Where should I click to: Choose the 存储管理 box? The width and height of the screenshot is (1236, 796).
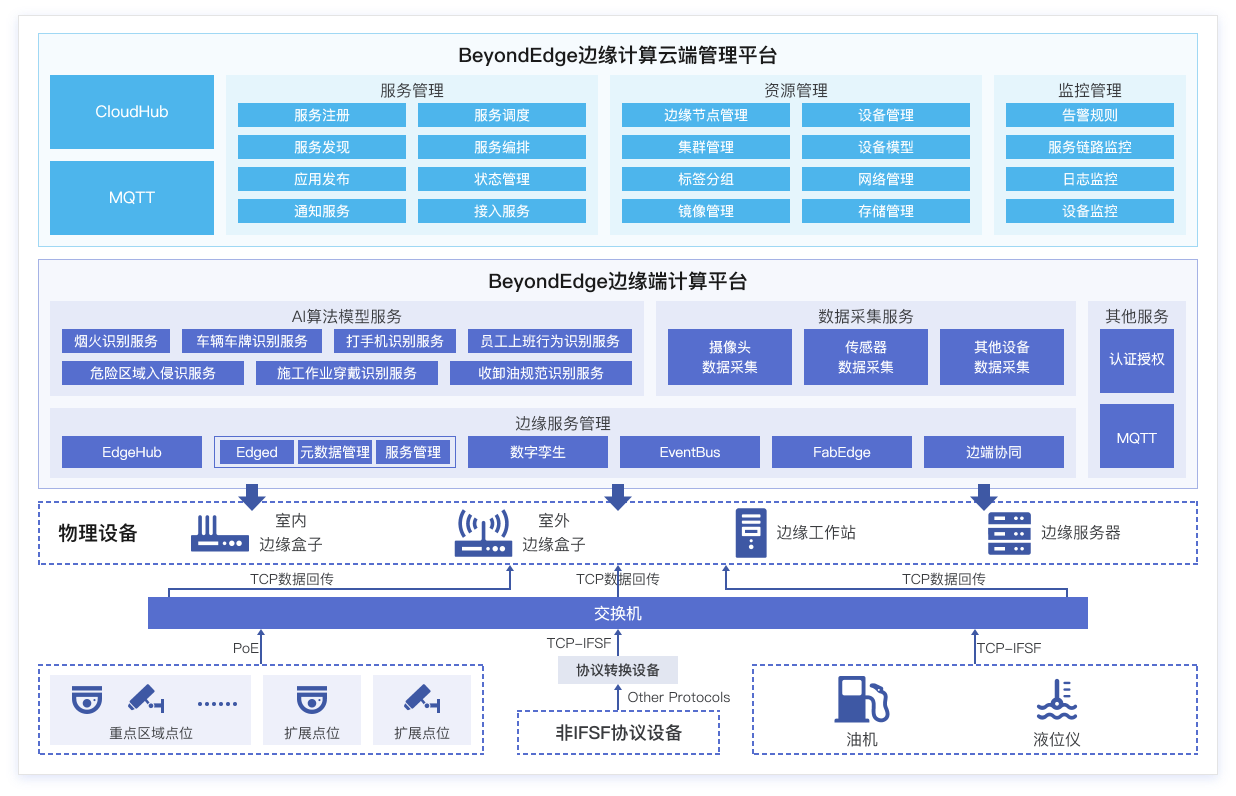[x=886, y=211]
